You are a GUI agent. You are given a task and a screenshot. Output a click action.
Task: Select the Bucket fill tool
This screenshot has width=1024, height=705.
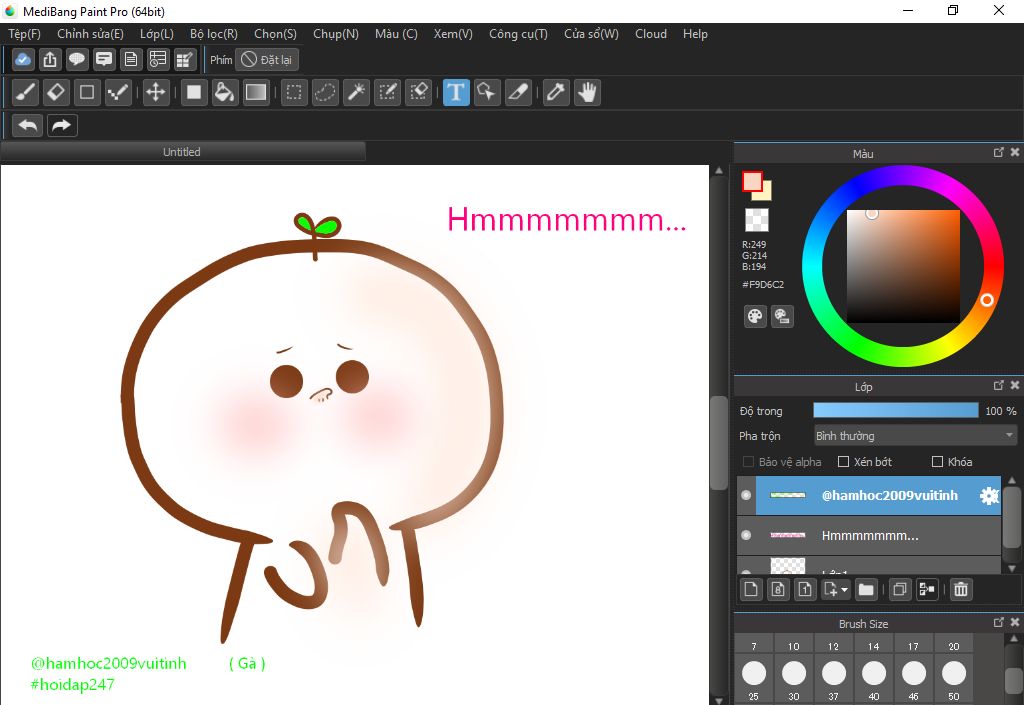click(224, 92)
